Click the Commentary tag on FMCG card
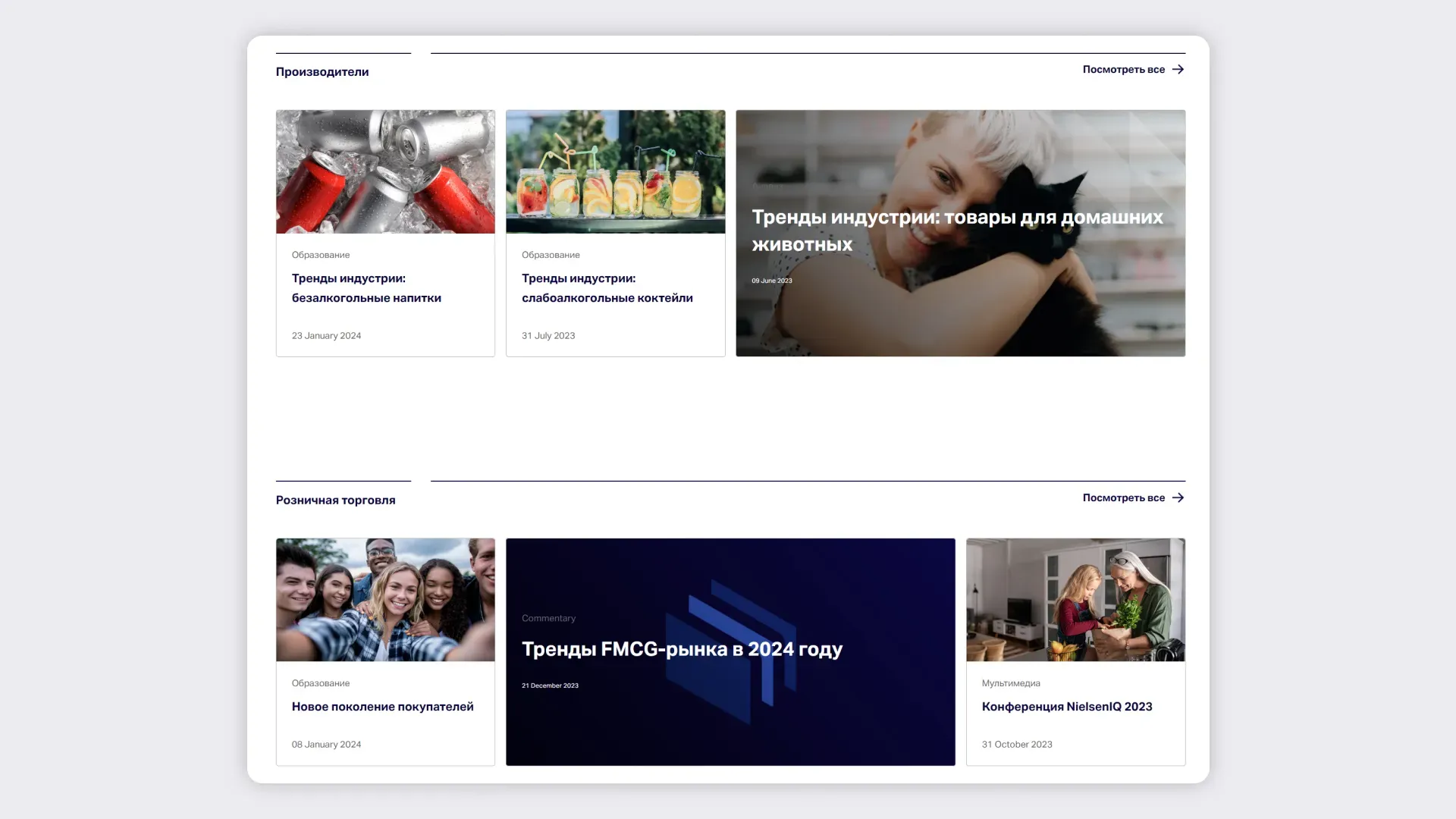 [548, 618]
